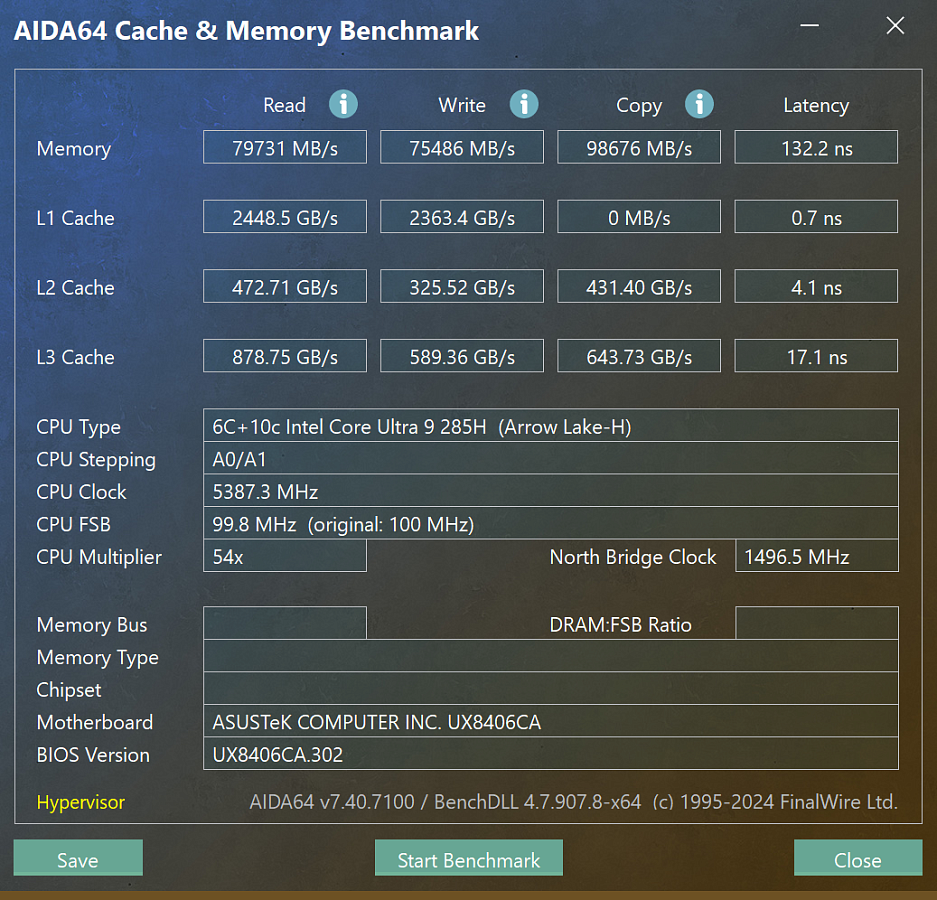Click the empty Memory Bus field
The height and width of the screenshot is (900, 937).
[285, 623]
